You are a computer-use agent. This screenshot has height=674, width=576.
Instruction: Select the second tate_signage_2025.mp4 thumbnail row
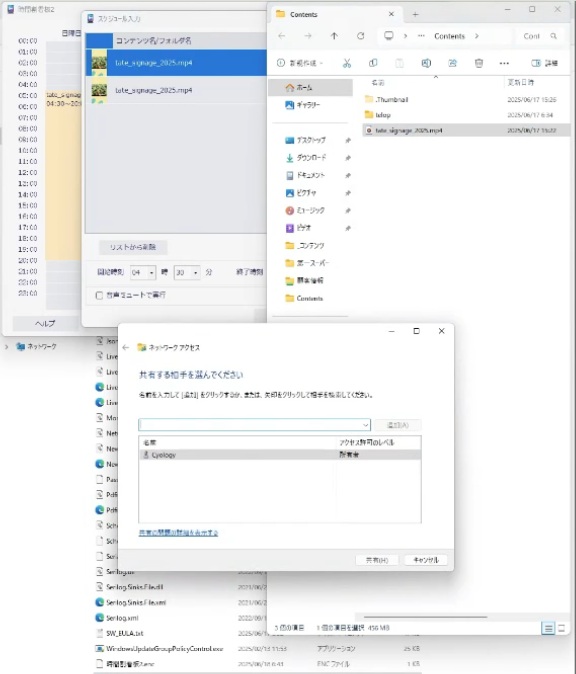click(176, 90)
